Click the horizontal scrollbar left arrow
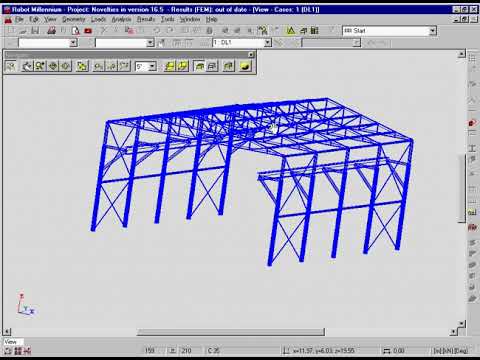Screen dimensions: 480x360 [x=7, y=332]
